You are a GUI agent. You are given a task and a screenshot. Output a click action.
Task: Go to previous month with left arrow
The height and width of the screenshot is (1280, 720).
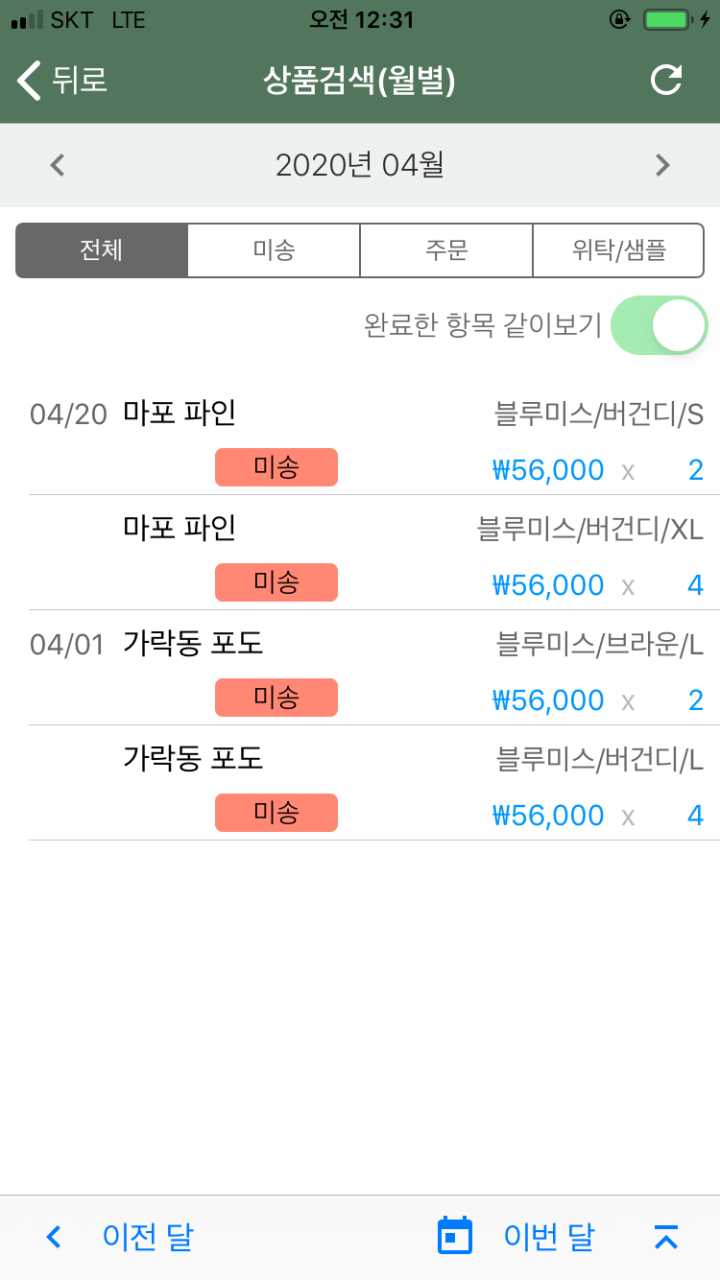tap(57, 165)
